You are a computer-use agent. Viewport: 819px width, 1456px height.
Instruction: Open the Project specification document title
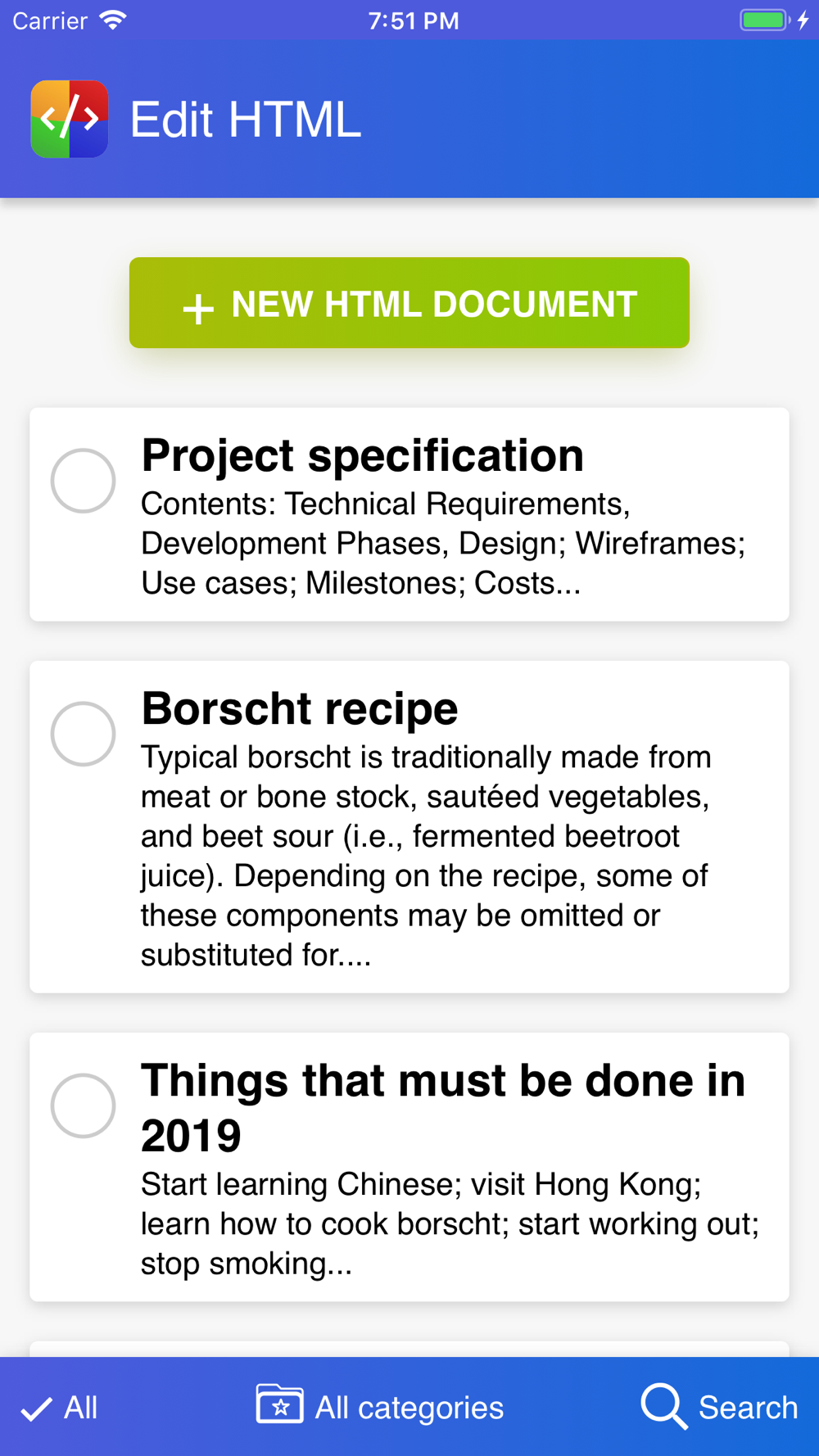pyautogui.click(x=362, y=455)
